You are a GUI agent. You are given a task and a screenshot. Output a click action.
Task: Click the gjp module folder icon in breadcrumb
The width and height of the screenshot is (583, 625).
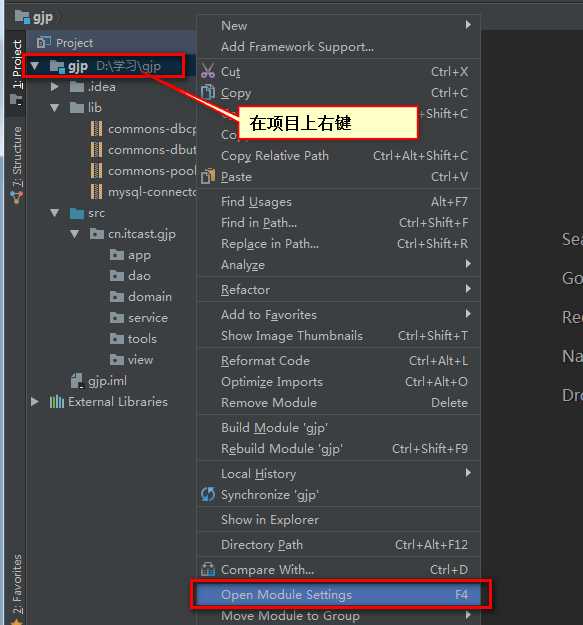click(22, 17)
